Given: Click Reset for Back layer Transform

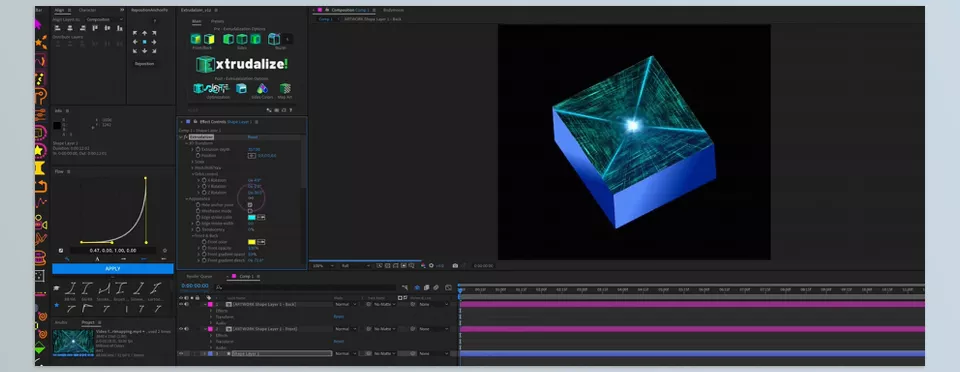Looking at the screenshot, I should pyautogui.click(x=339, y=317).
